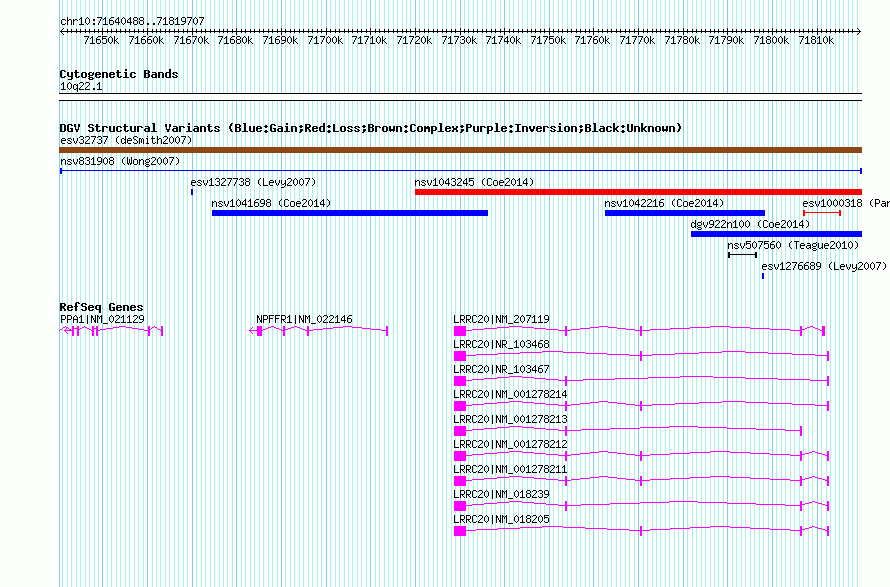Image resolution: width=890 pixels, height=587 pixels.
Task: Select the 10q22.1 band label
Action: point(81,86)
